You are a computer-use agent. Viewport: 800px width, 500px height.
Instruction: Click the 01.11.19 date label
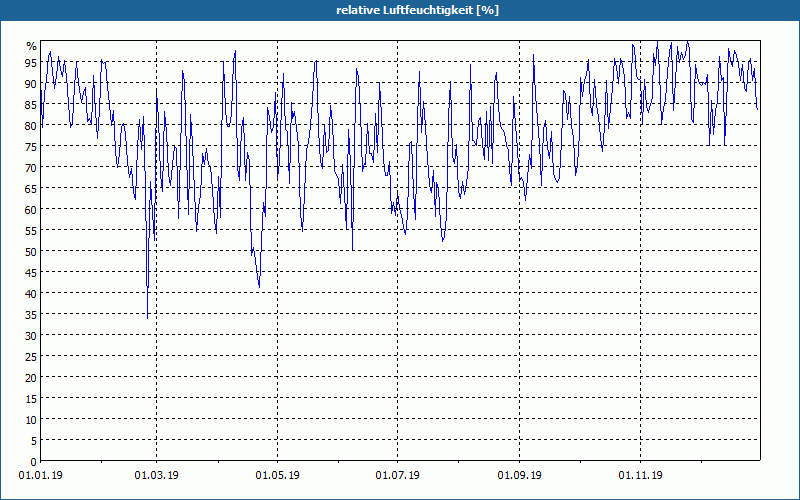coord(640,475)
